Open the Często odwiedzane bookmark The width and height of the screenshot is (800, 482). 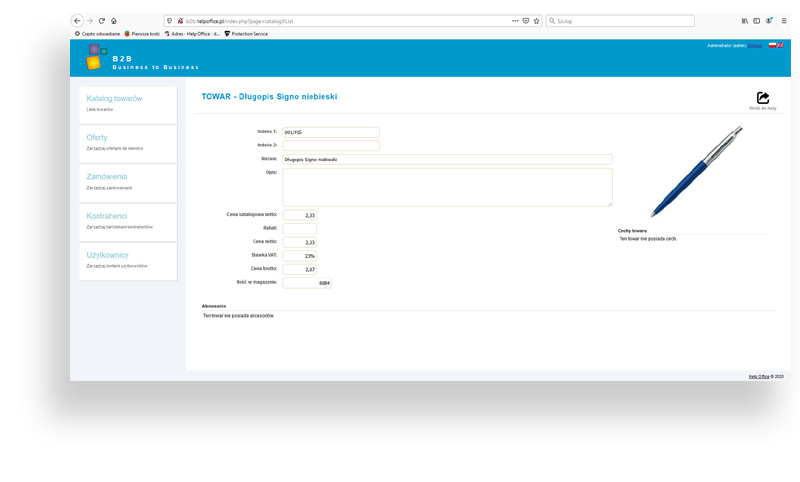coord(97,34)
